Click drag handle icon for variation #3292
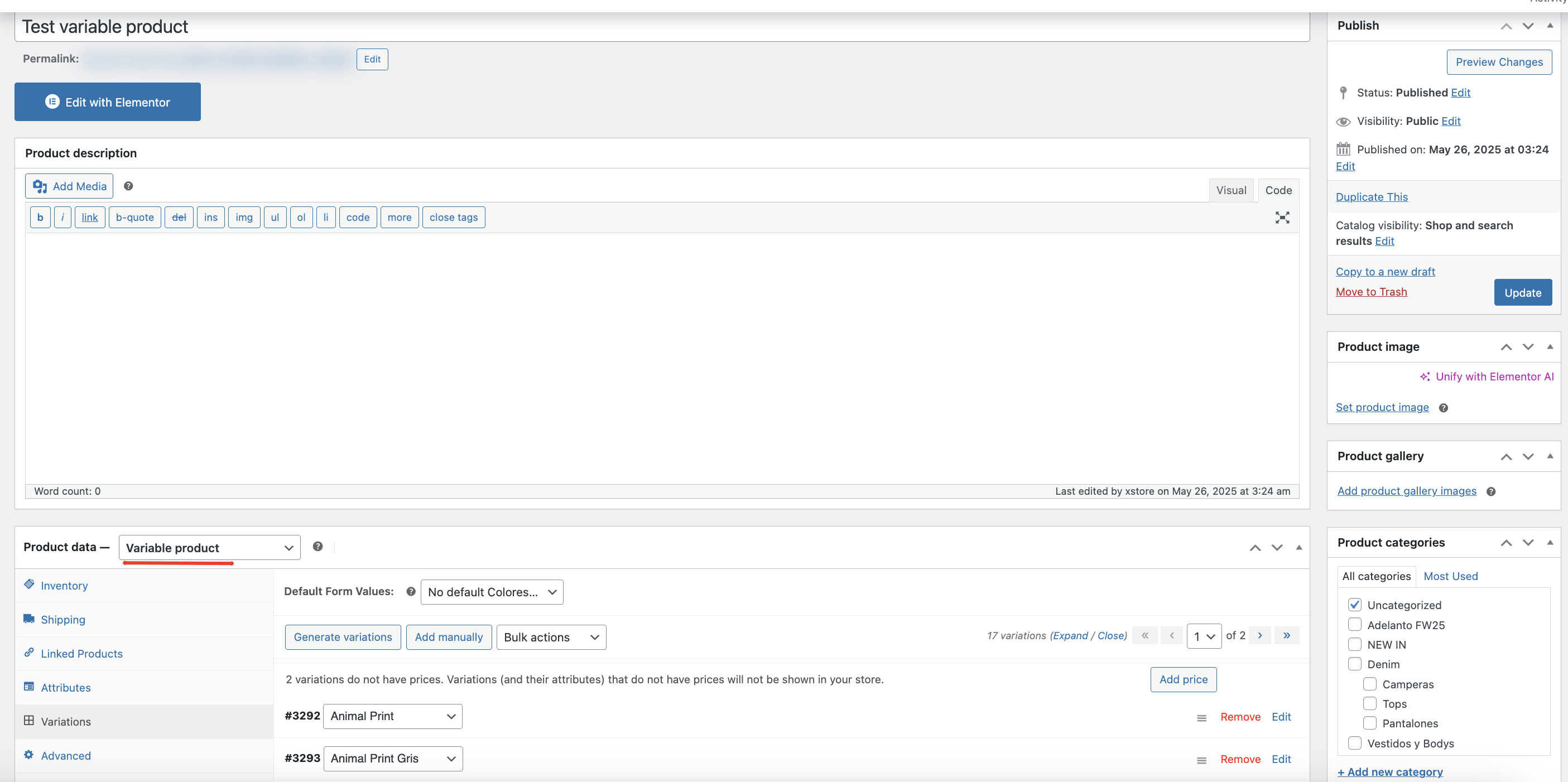1568x782 pixels. tap(1201, 718)
